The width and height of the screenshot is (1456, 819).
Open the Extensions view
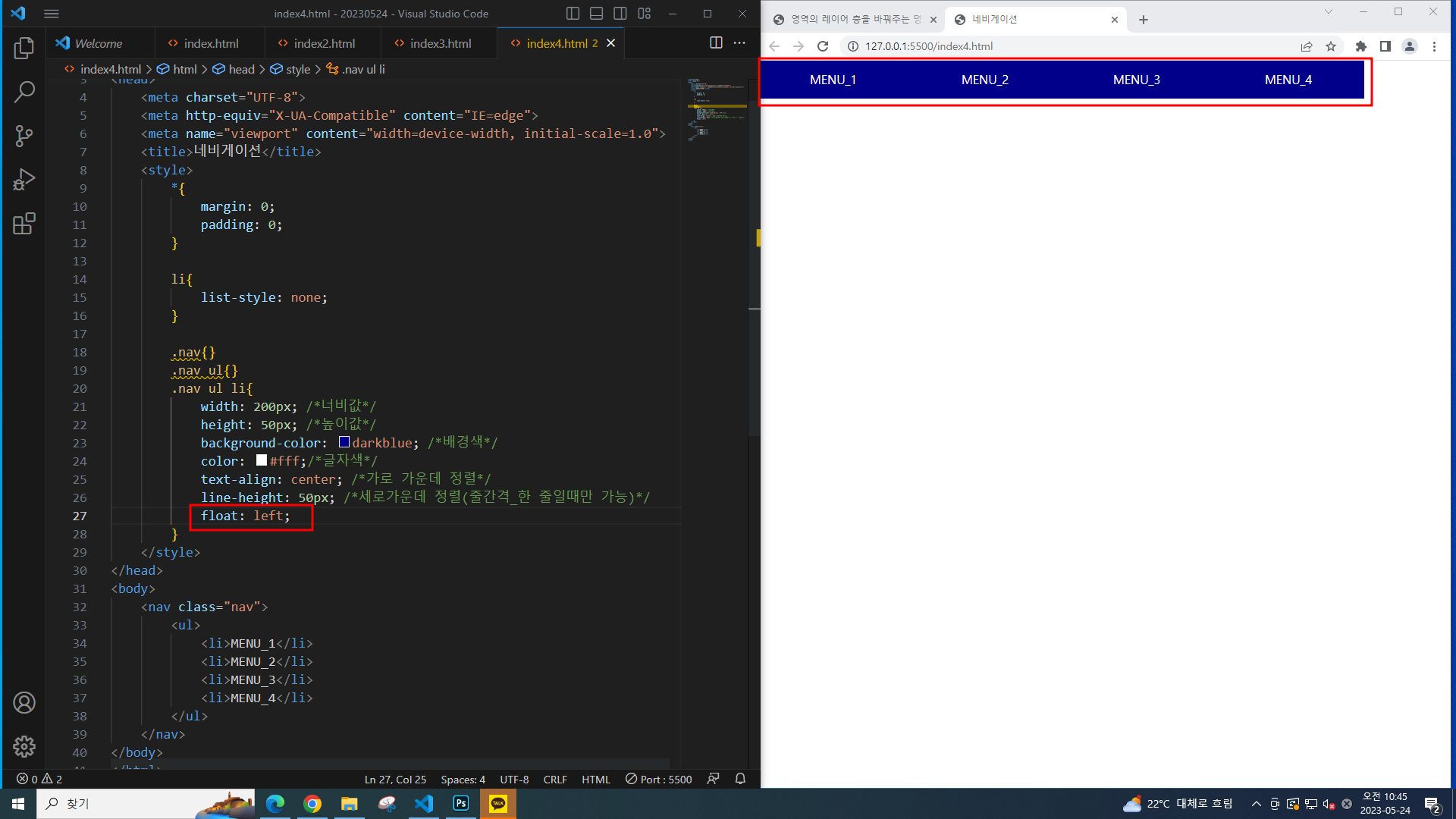(x=24, y=224)
